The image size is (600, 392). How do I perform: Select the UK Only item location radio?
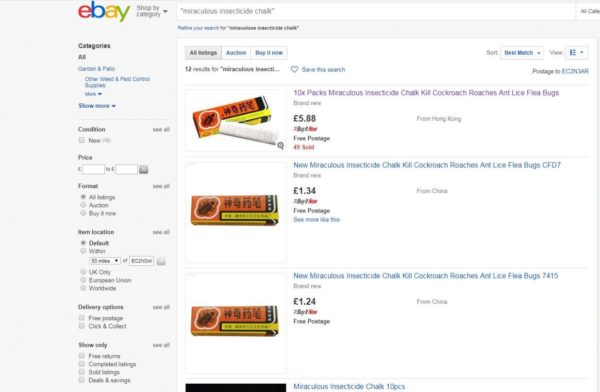click(x=83, y=272)
